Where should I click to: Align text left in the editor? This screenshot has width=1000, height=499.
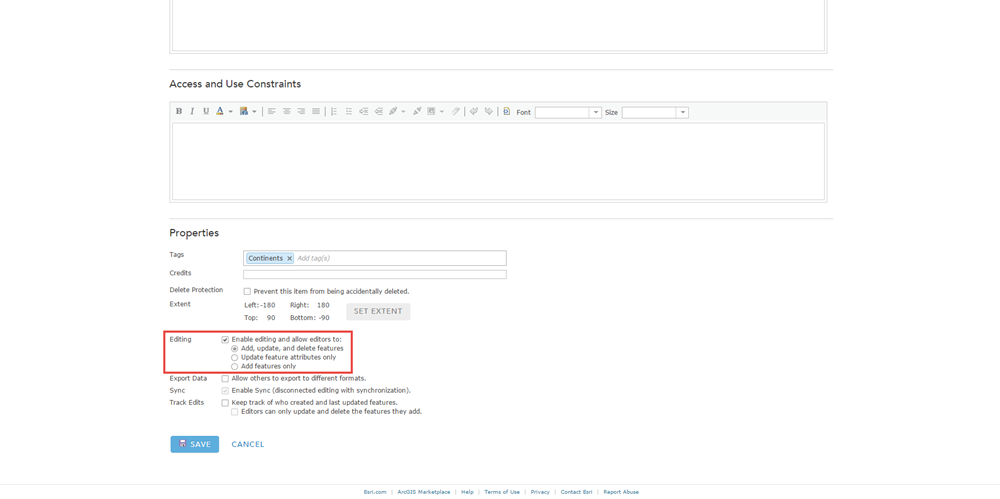[x=272, y=111]
